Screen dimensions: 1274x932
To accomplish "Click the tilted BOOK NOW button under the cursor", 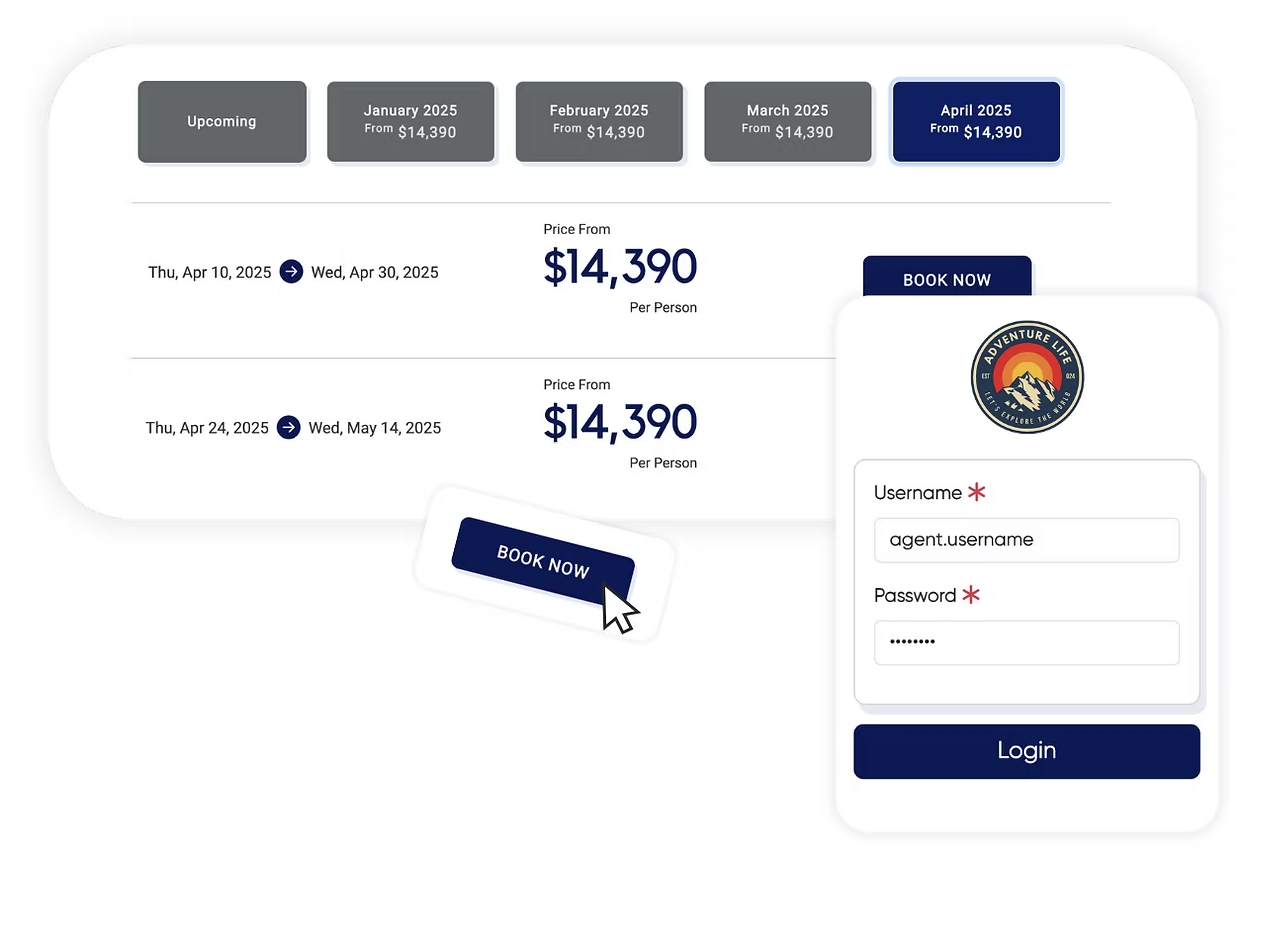I will click(541, 562).
